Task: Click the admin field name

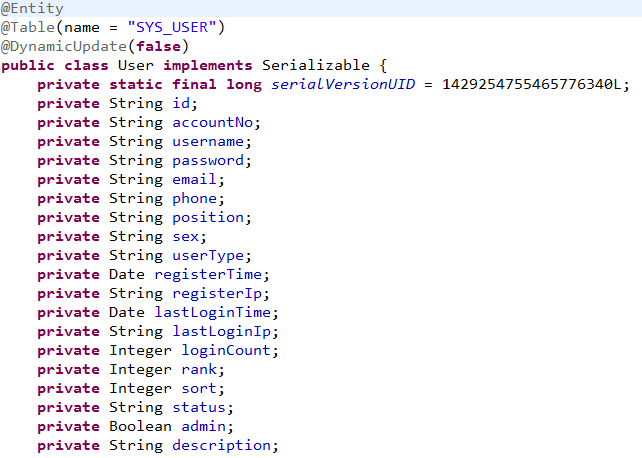Action: coord(203,426)
